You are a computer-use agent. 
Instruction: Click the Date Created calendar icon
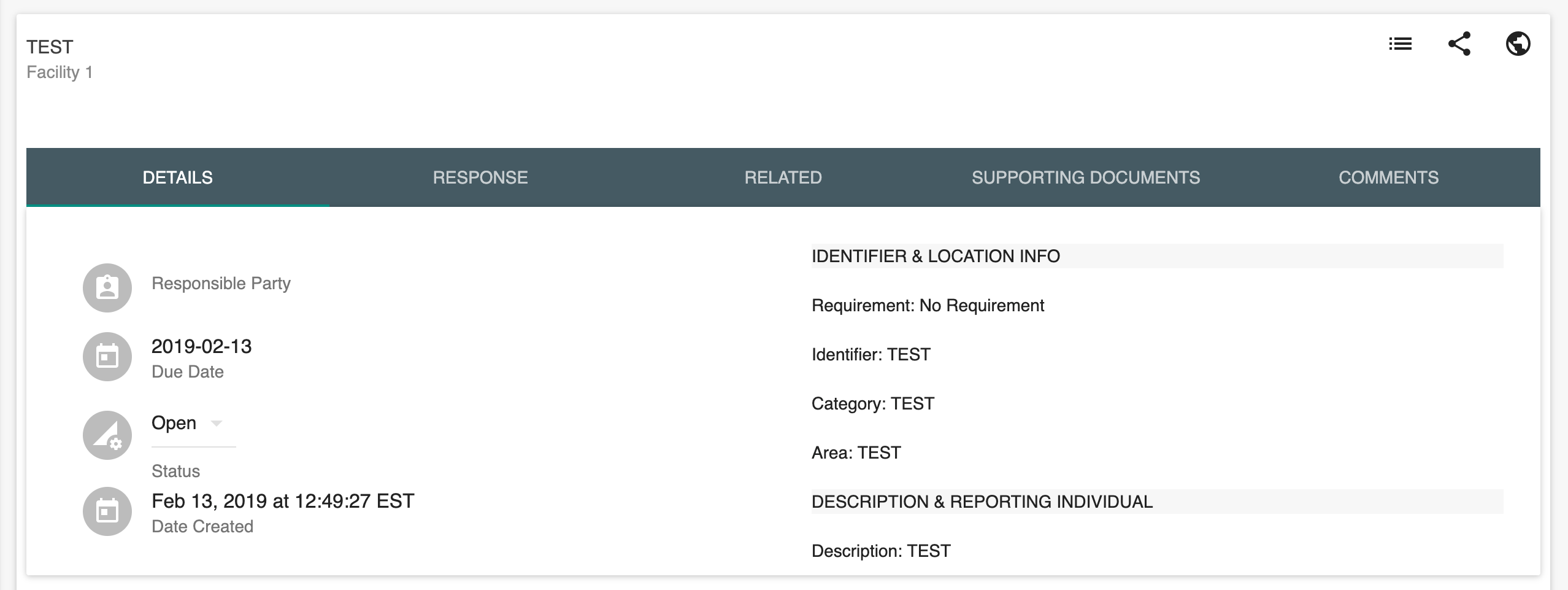point(107,511)
